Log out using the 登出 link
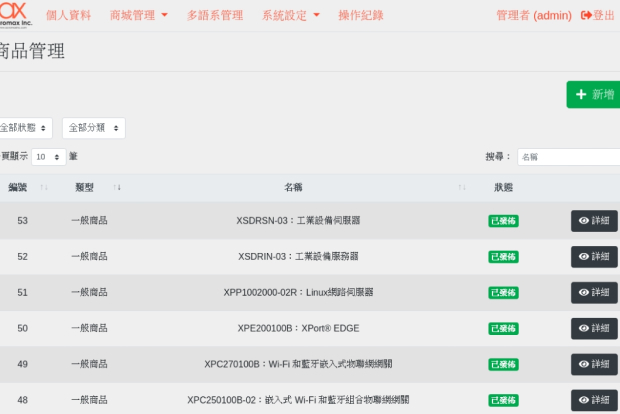Image resolution: width=620 pixels, height=414 pixels. [x=597, y=15]
